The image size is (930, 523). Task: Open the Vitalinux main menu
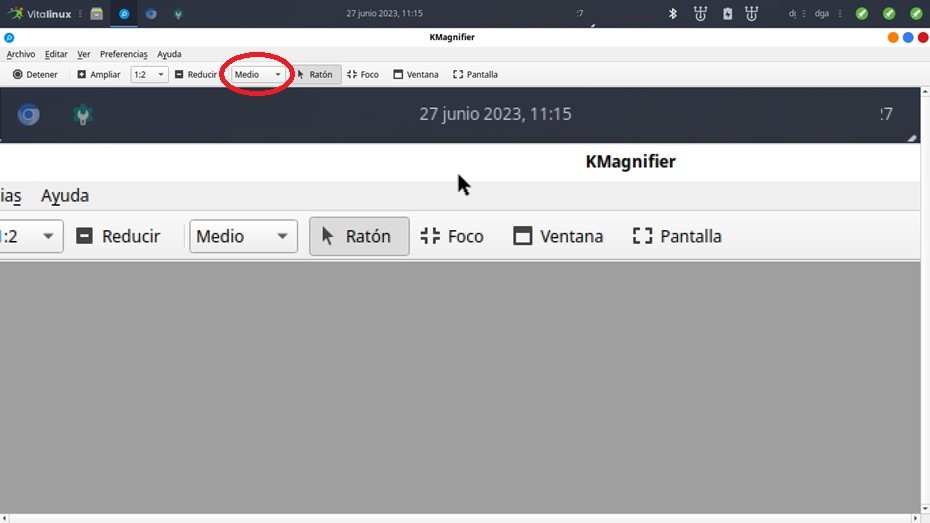[40, 13]
